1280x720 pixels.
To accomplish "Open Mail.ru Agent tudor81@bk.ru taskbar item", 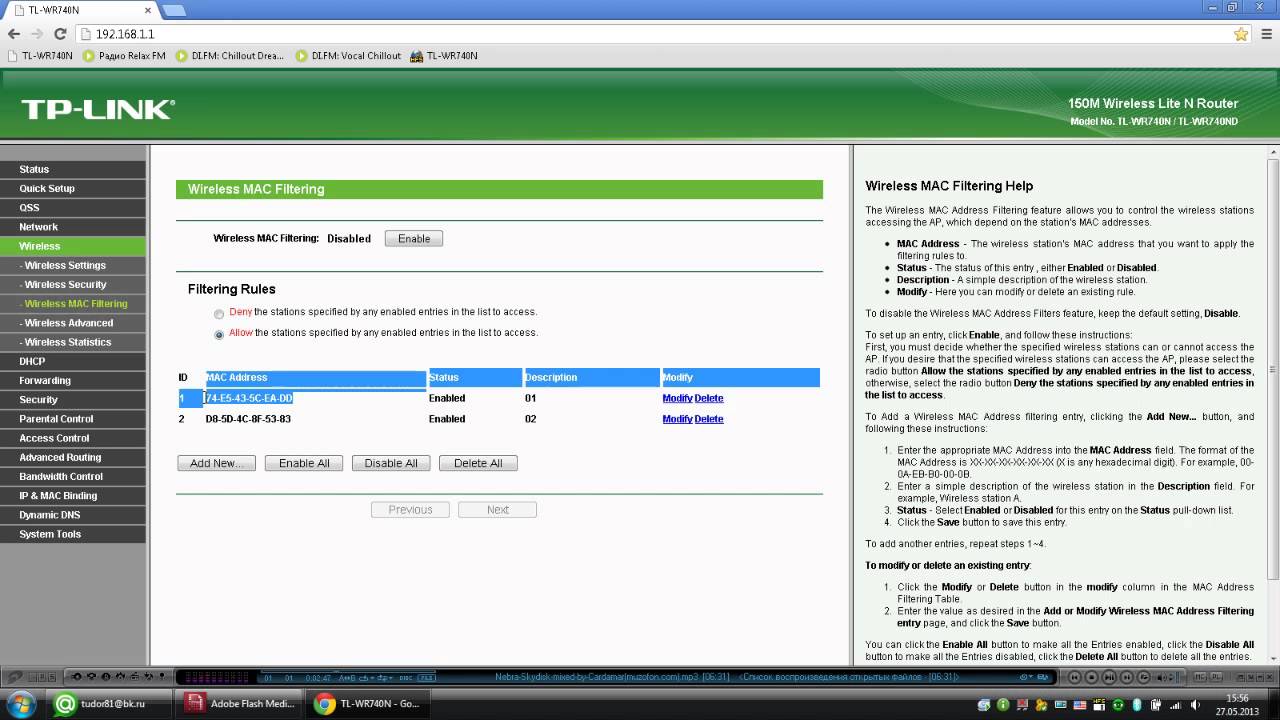I will [x=108, y=704].
